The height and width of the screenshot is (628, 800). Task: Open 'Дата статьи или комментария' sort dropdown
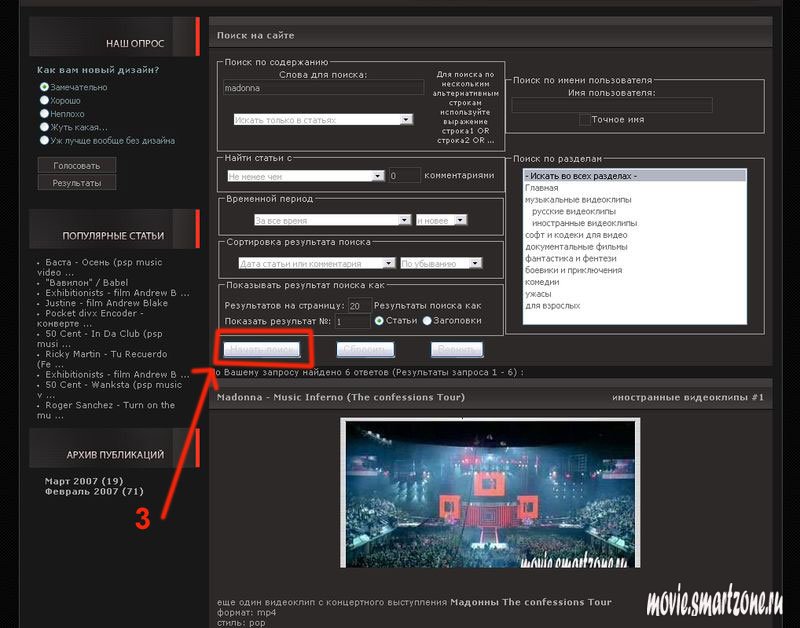click(316, 263)
